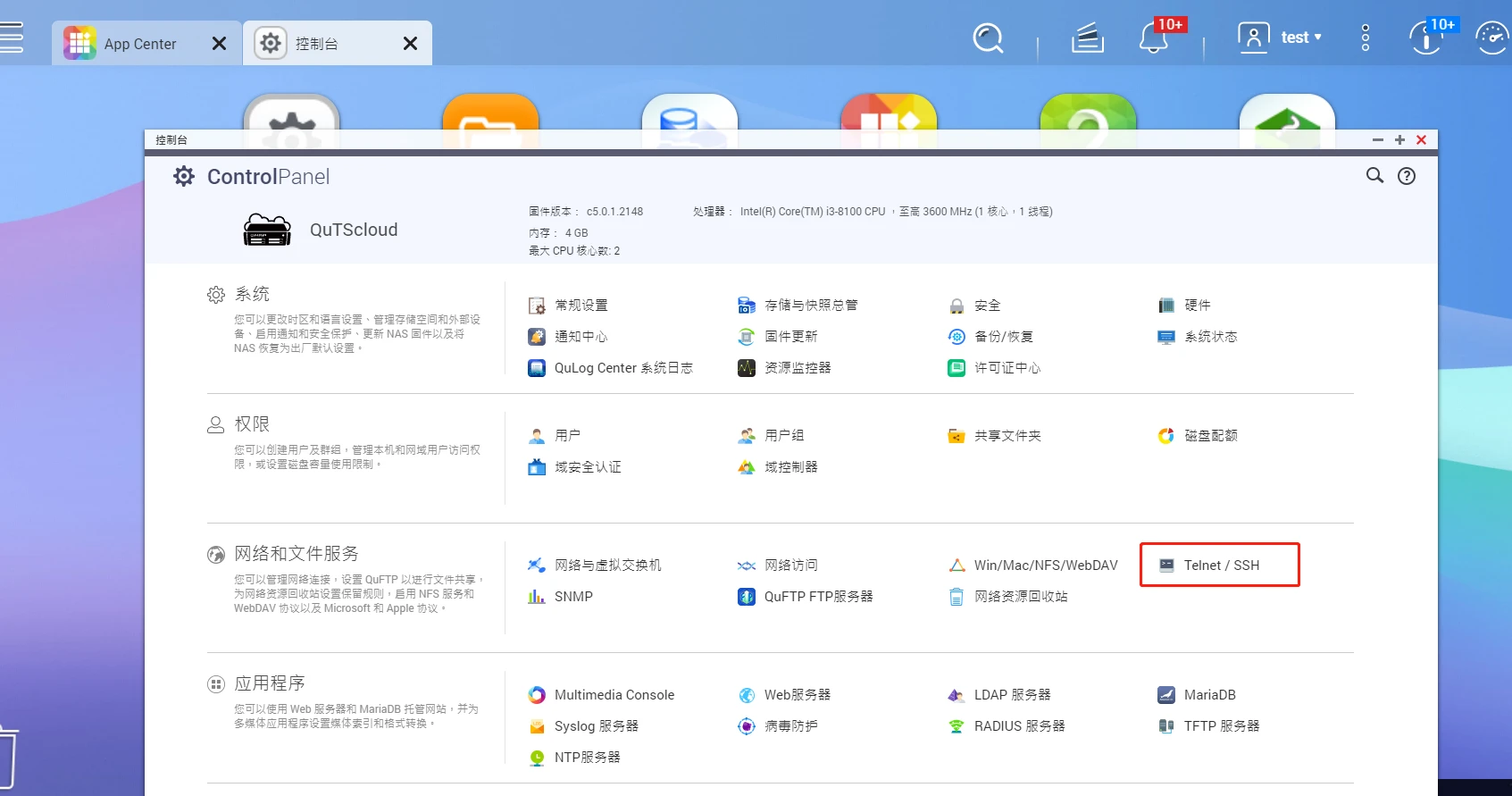Open 域安全认证 domain security
The height and width of the screenshot is (796, 1512).
574,467
